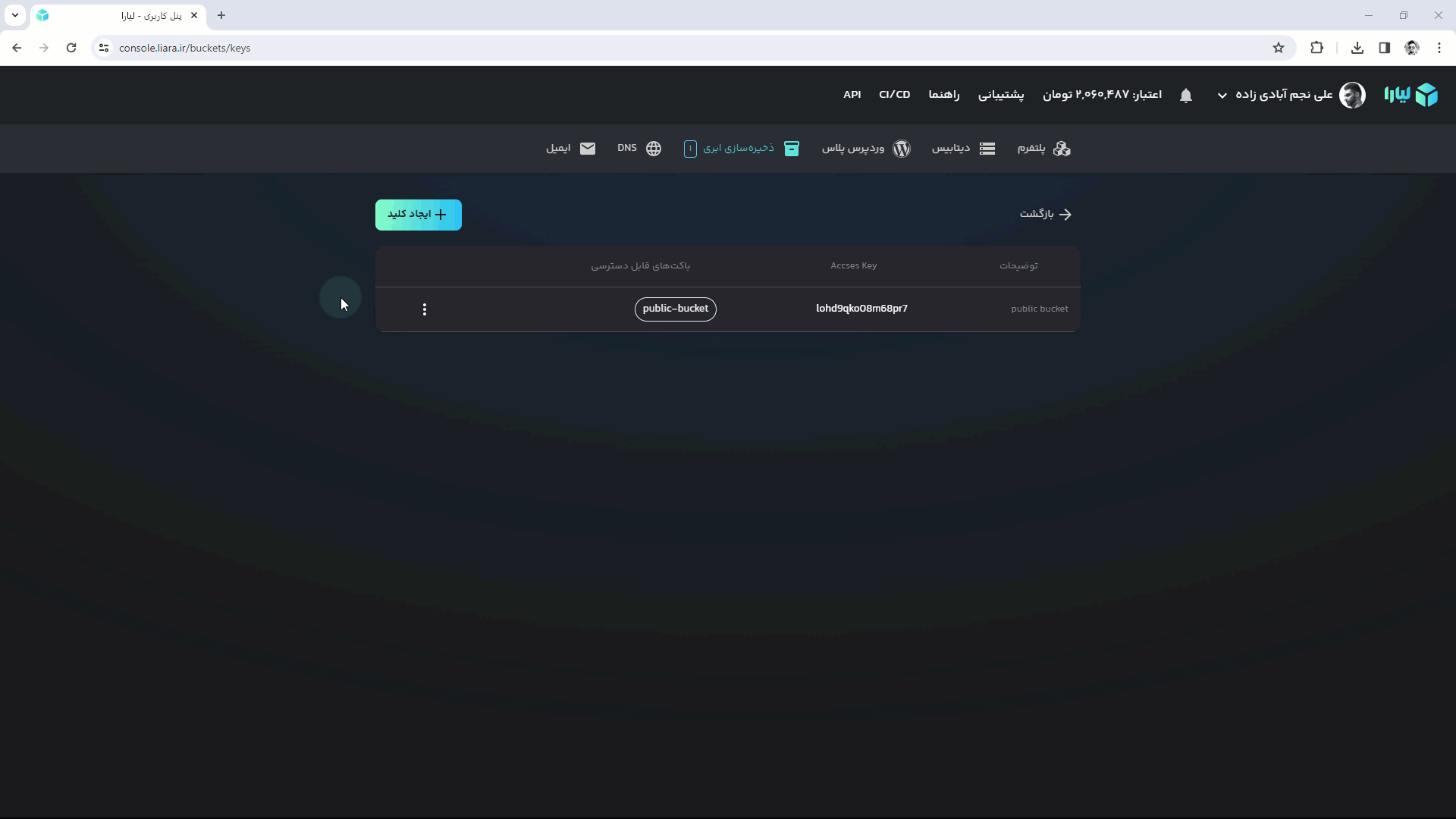
Task: Go to the پلتفرم tab
Action: [1044, 149]
